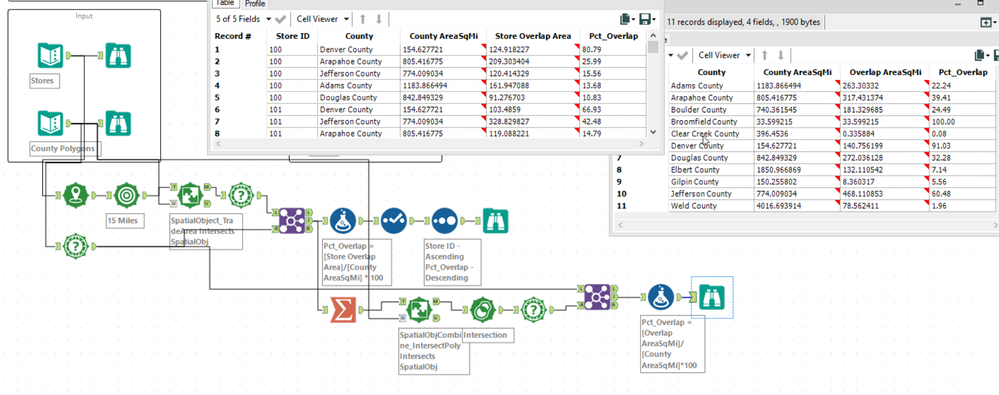
Task: Click Overlap AreaSqMi column header
Action: click(x=885, y=73)
